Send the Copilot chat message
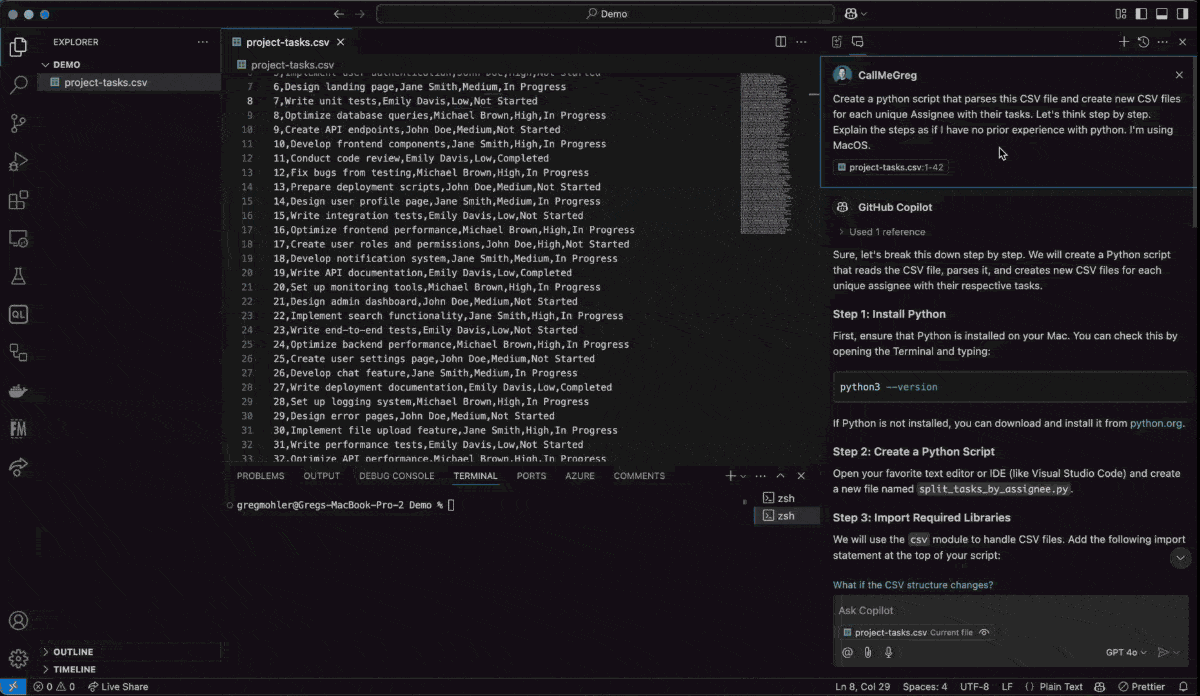Screen dimensions: 1200x696 [1162, 652]
